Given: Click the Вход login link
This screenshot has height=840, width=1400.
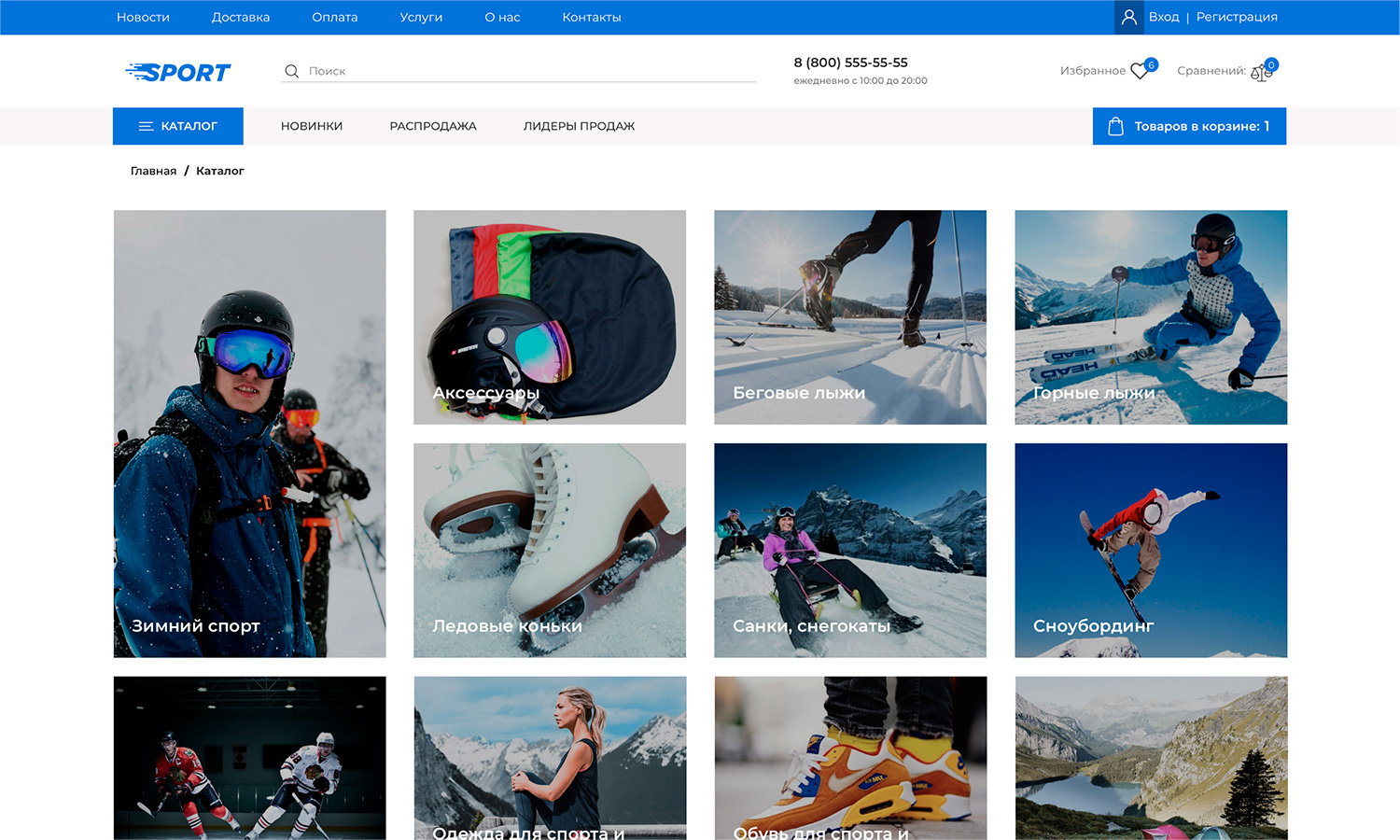Looking at the screenshot, I should (1163, 17).
